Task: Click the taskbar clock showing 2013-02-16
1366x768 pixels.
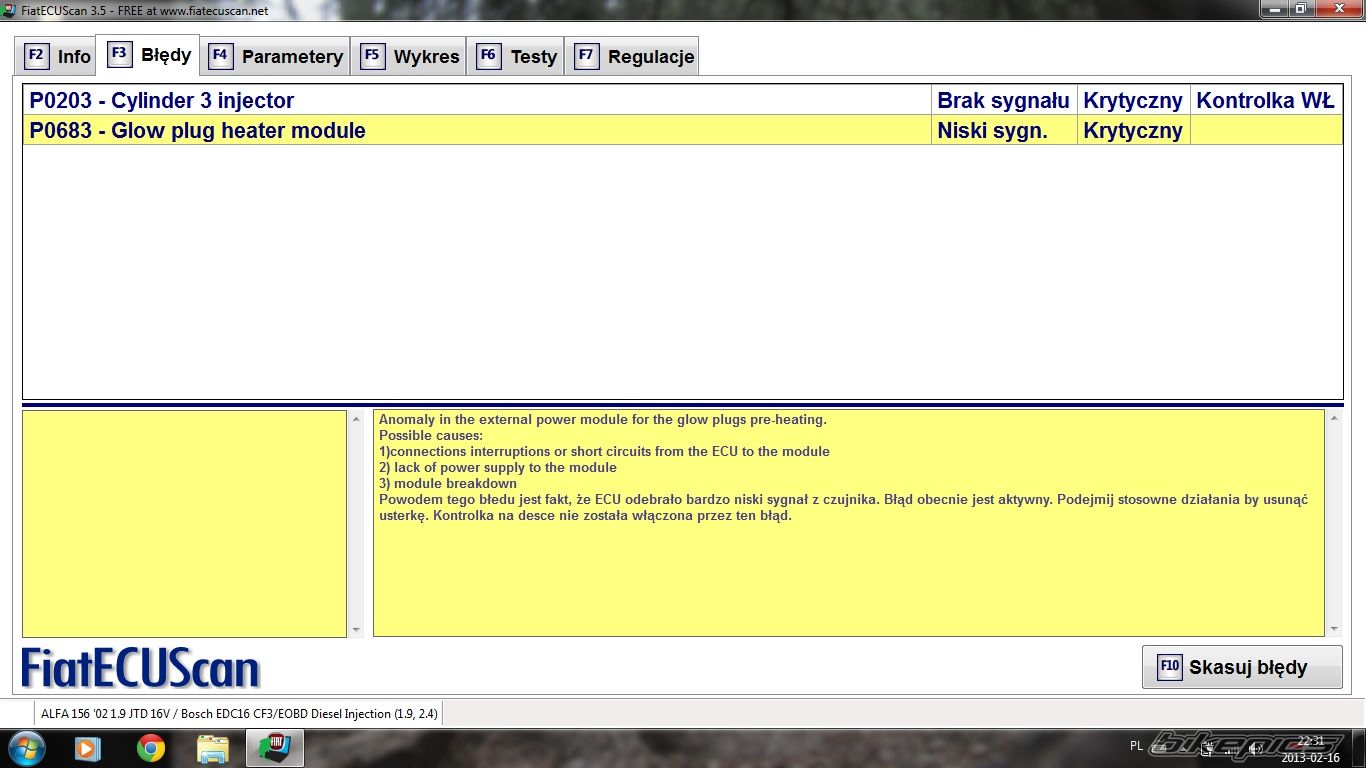Action: [x=1310, y=749]
